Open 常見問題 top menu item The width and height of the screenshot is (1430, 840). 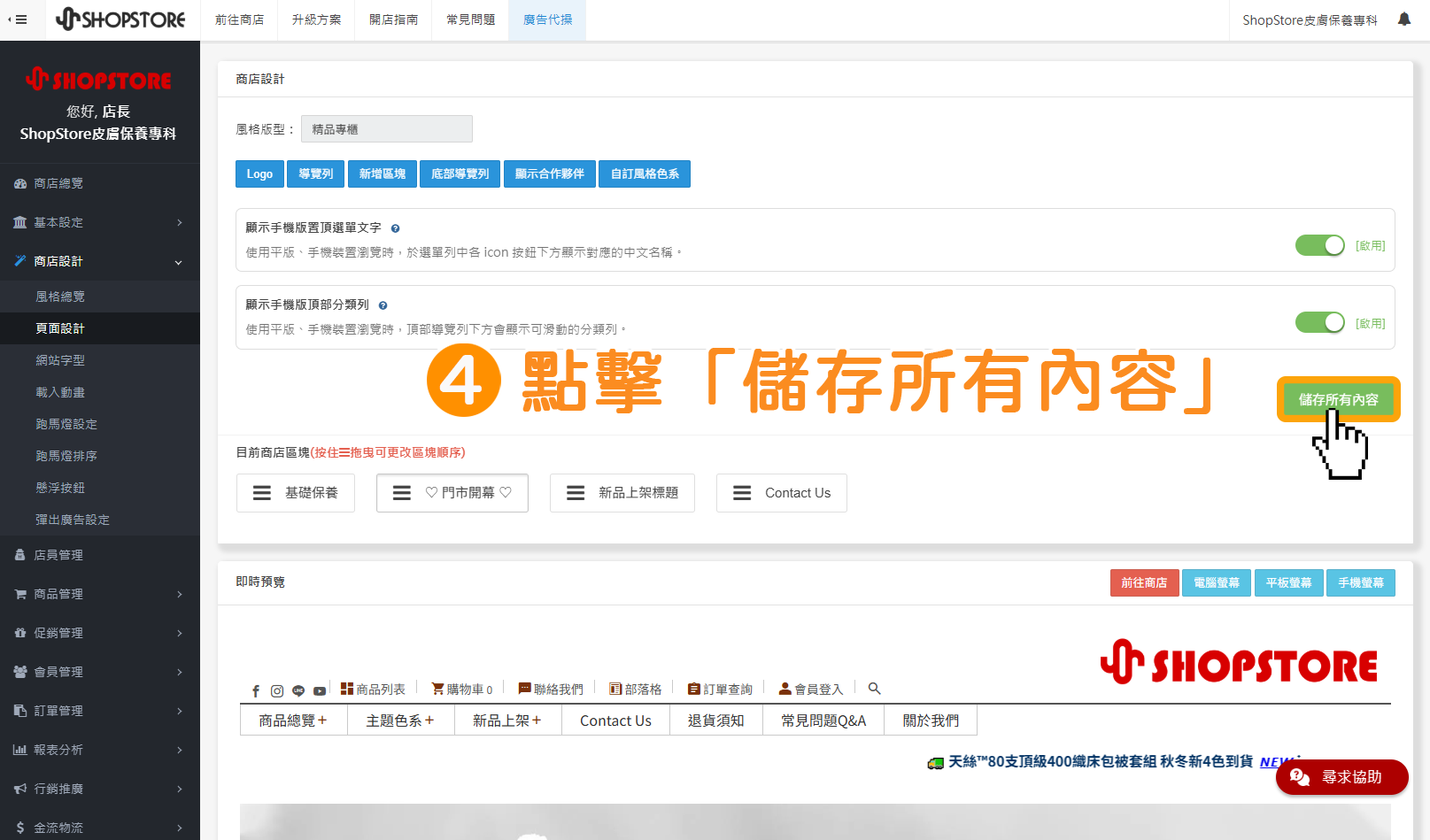click(470, 19)
